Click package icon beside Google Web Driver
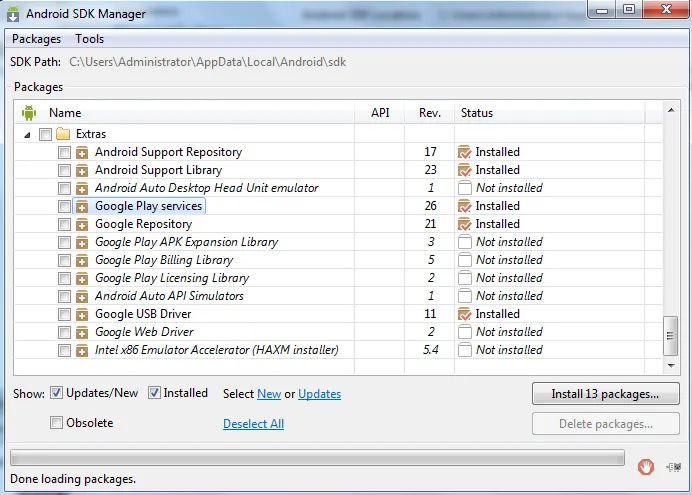Screen dimensions: 692x495 [82, 333]
